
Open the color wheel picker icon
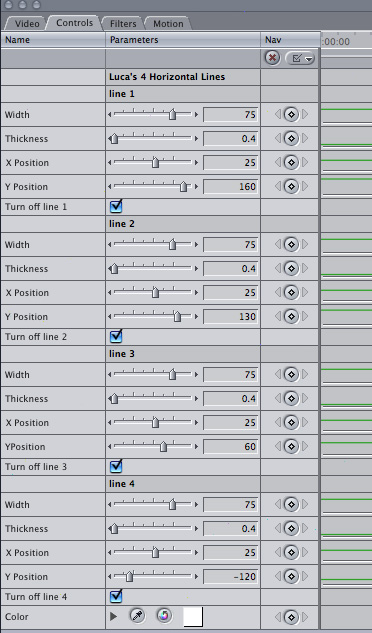point(164,616)
